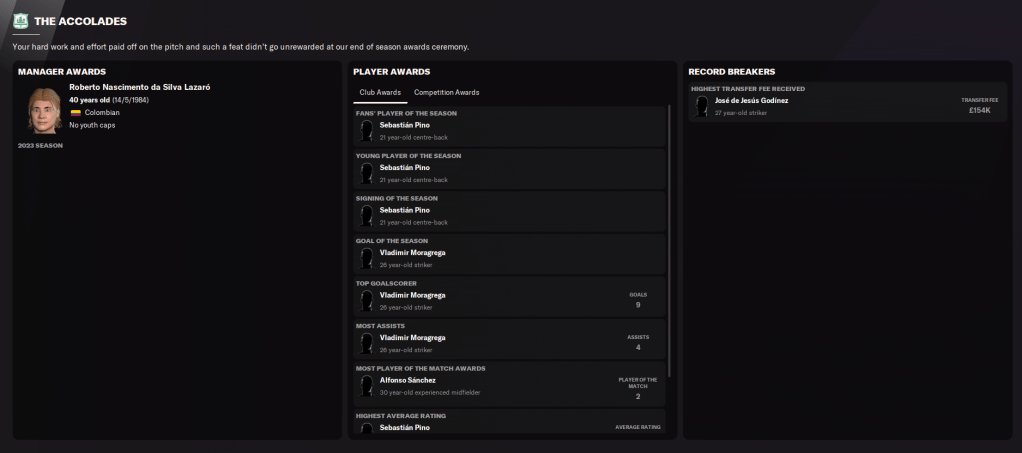The width and height of the screenshot is (1022, 453).
Task: Switch to the Competition Awards tab
Action: tap(446, 92)
